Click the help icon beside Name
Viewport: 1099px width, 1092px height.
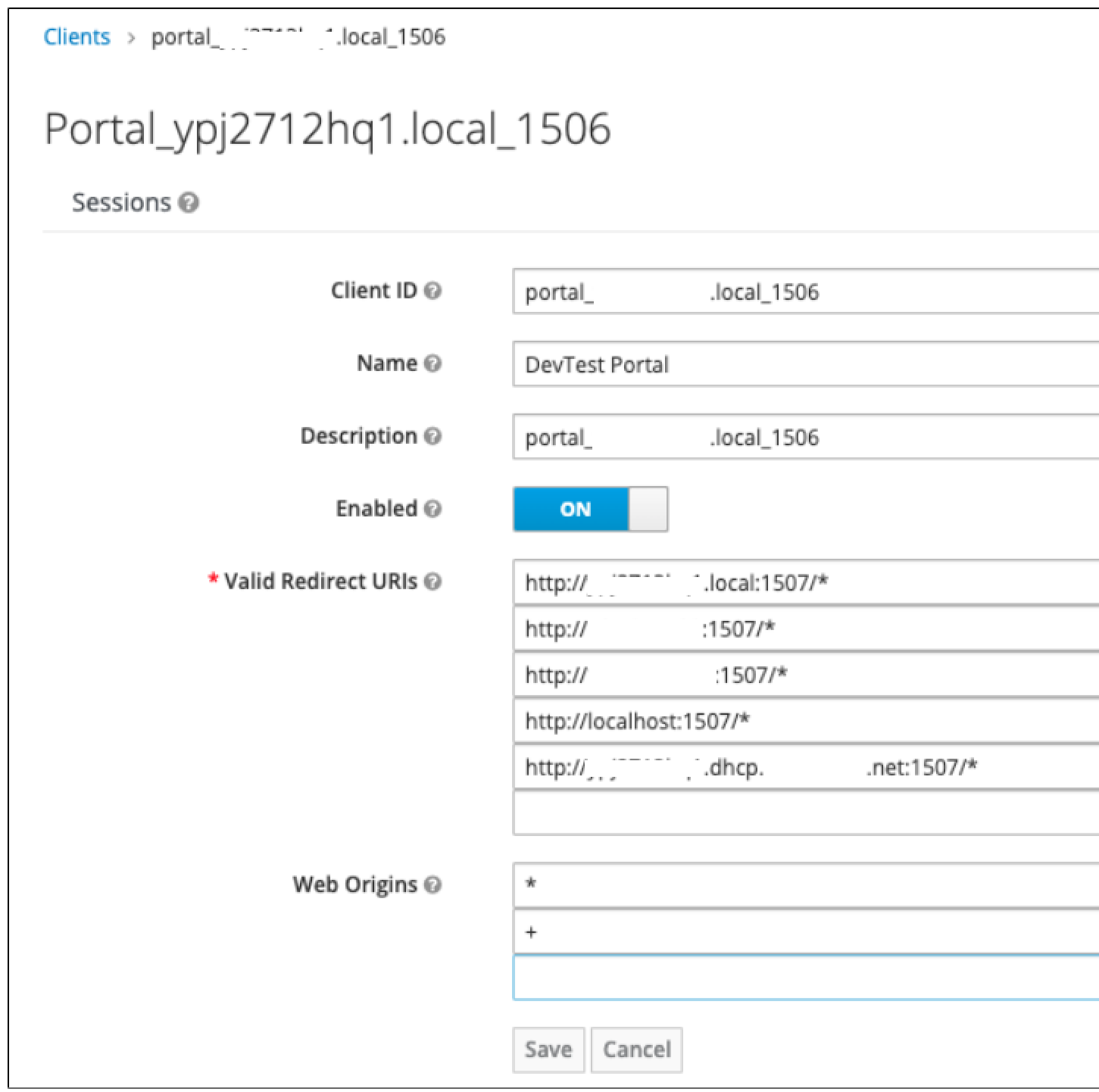pyautogui.click(x=432, y=363)
